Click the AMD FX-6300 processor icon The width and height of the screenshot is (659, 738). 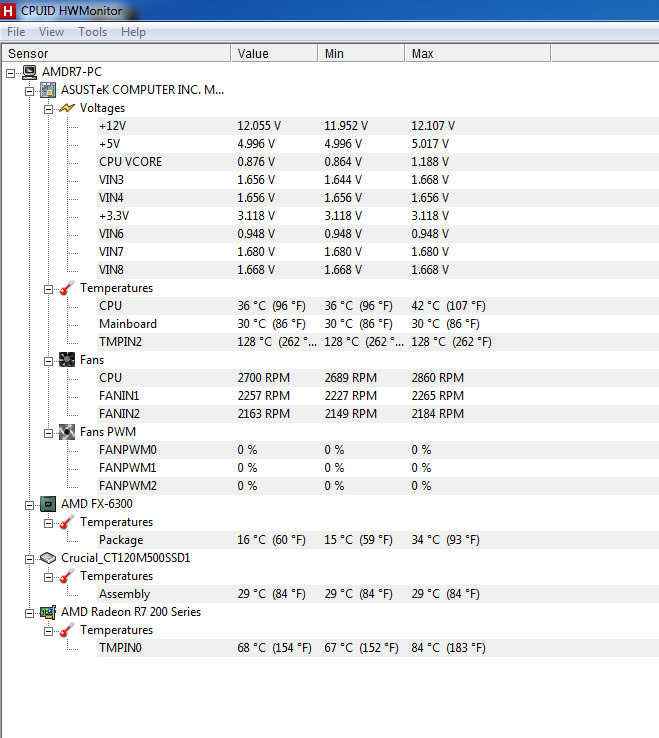pos(47,504)
